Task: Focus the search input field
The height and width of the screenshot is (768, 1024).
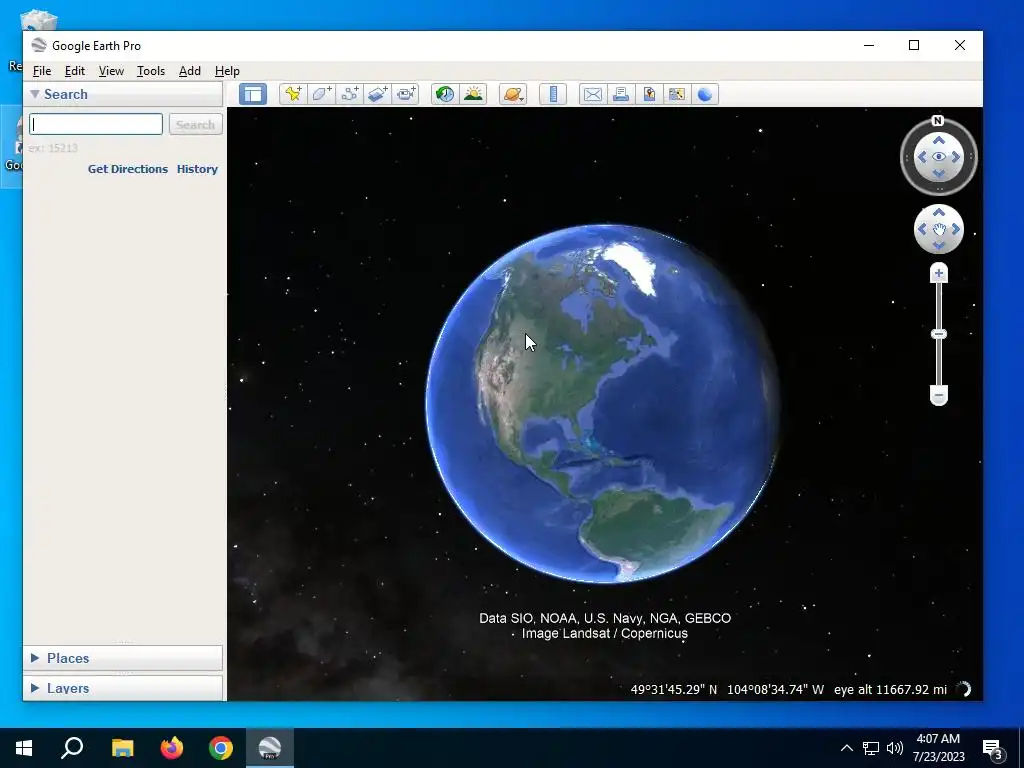Action: [x=96, y=124]
